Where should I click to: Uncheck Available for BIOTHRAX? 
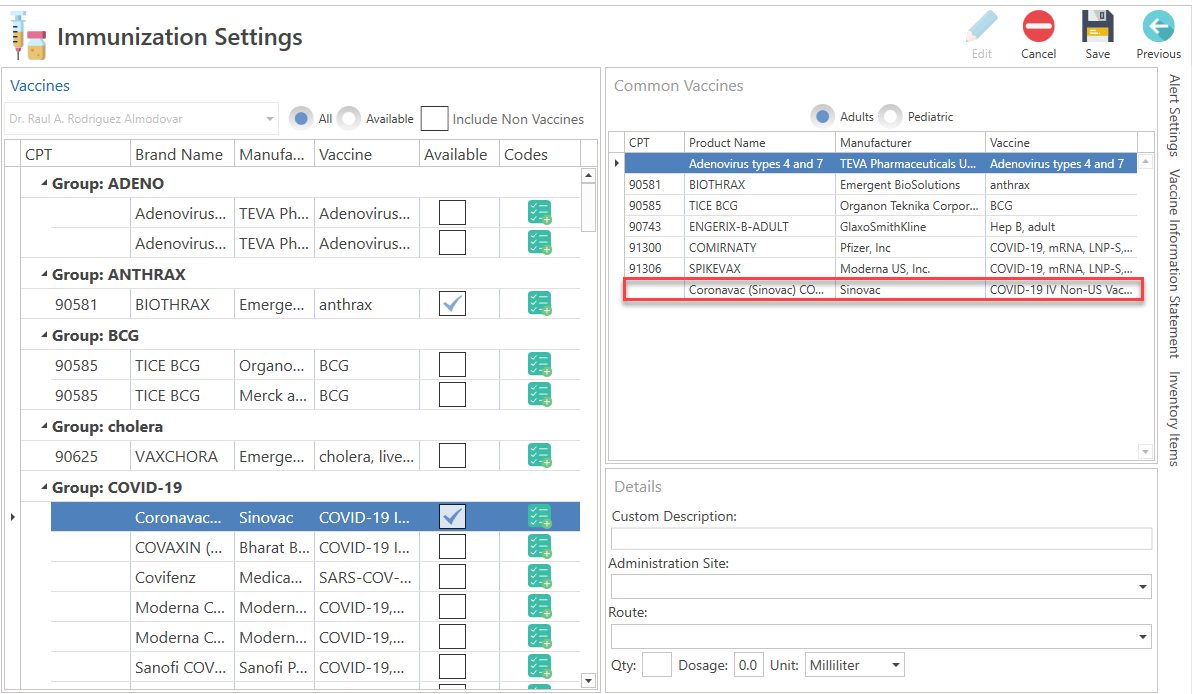[x=453, y=303]
